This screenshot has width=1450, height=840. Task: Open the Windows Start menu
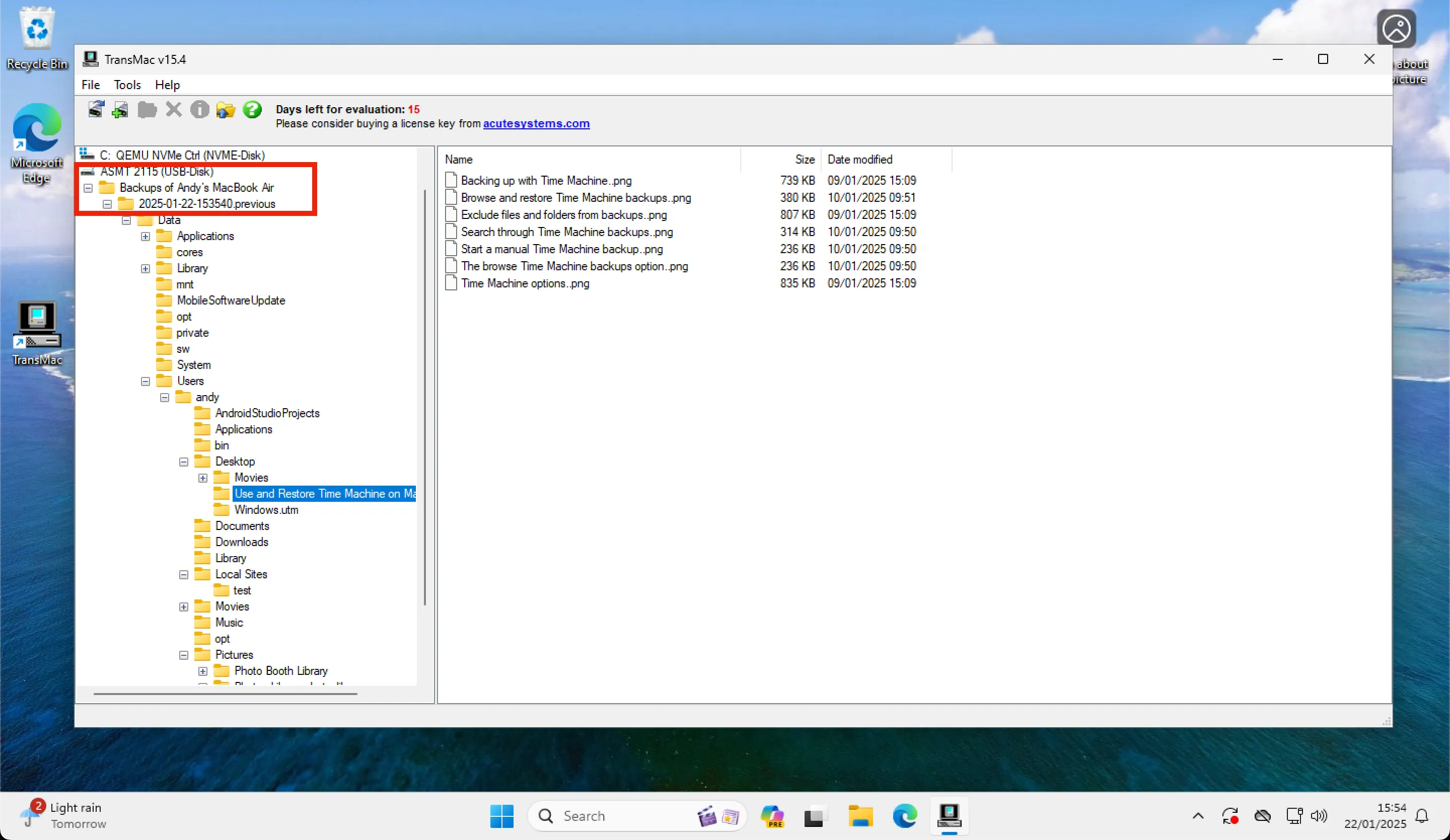[x=502, y=816]
